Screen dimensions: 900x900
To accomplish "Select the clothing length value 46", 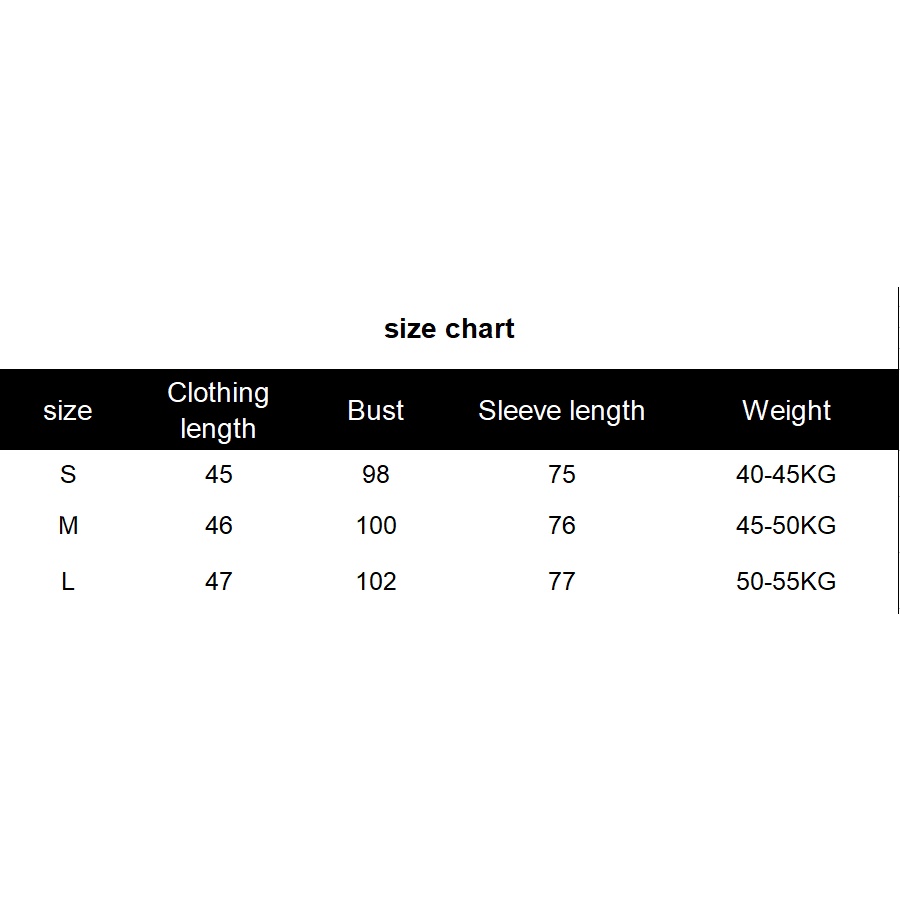I will (218, 526).
